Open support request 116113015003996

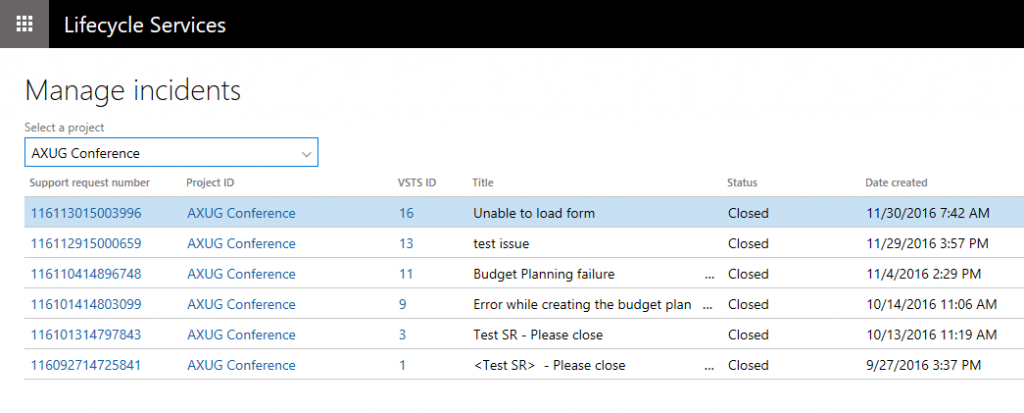[x=85, y=213]
